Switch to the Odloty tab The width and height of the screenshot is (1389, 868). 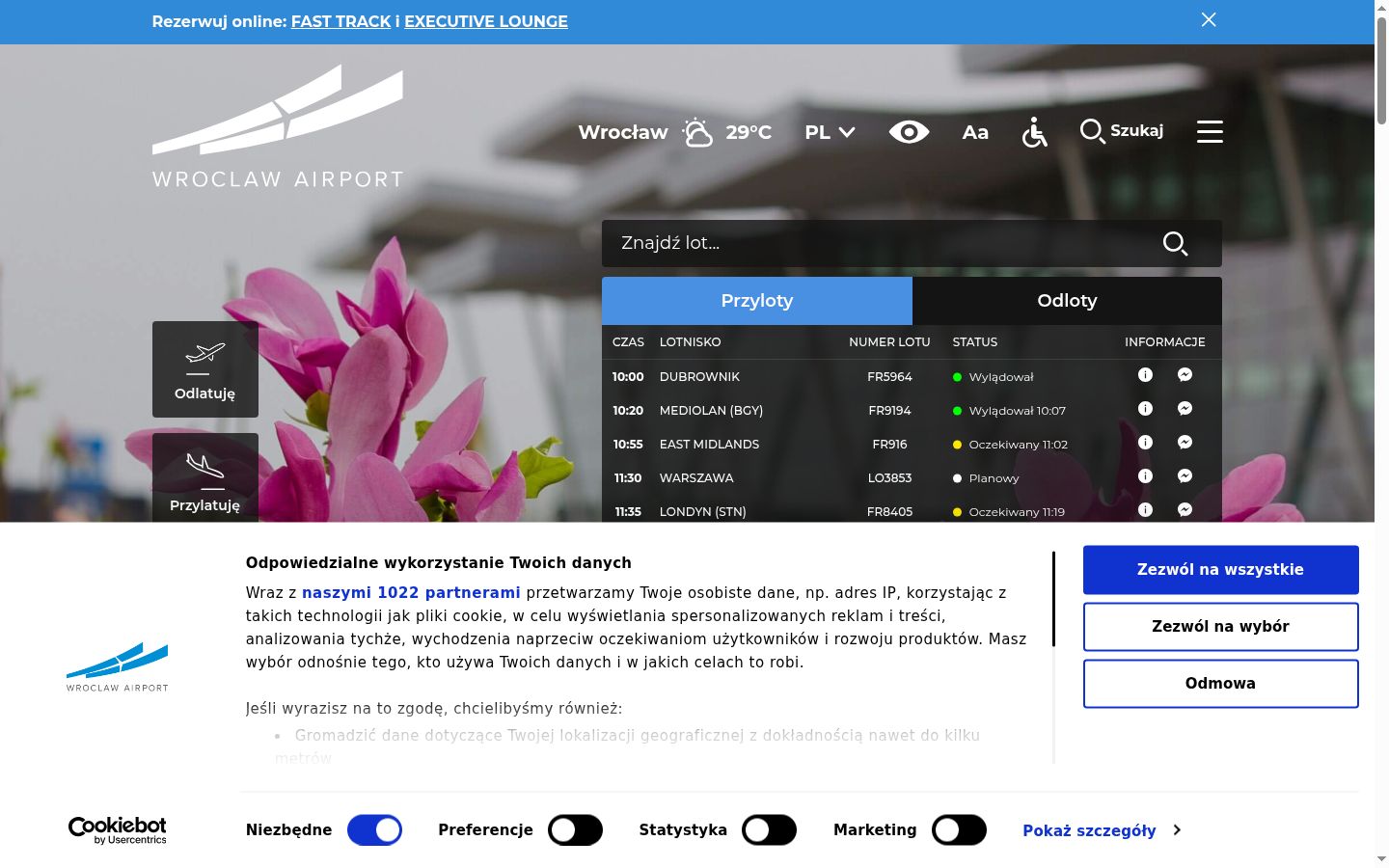(1067, 301)
